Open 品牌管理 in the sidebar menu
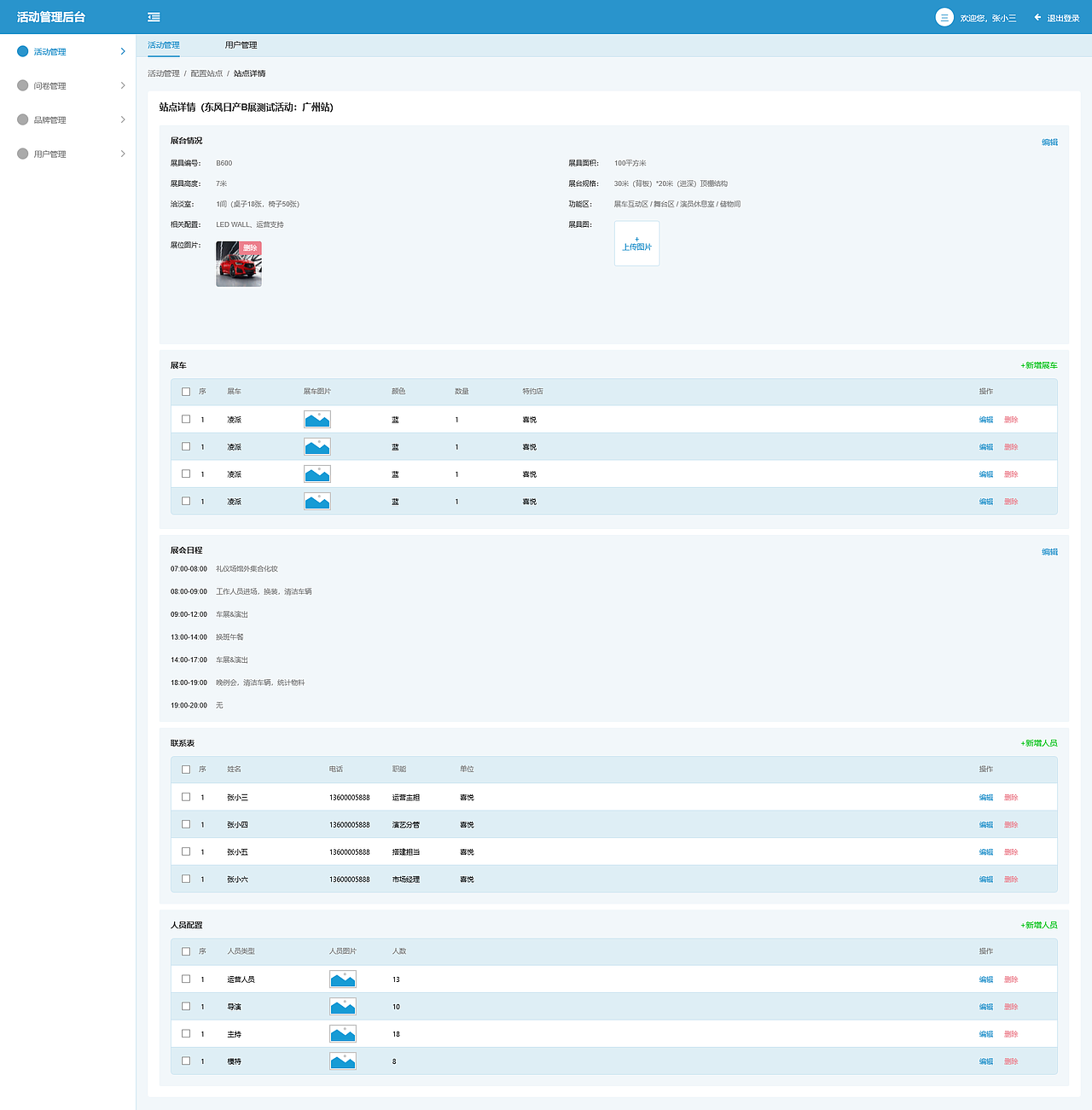 click(49, 120)
